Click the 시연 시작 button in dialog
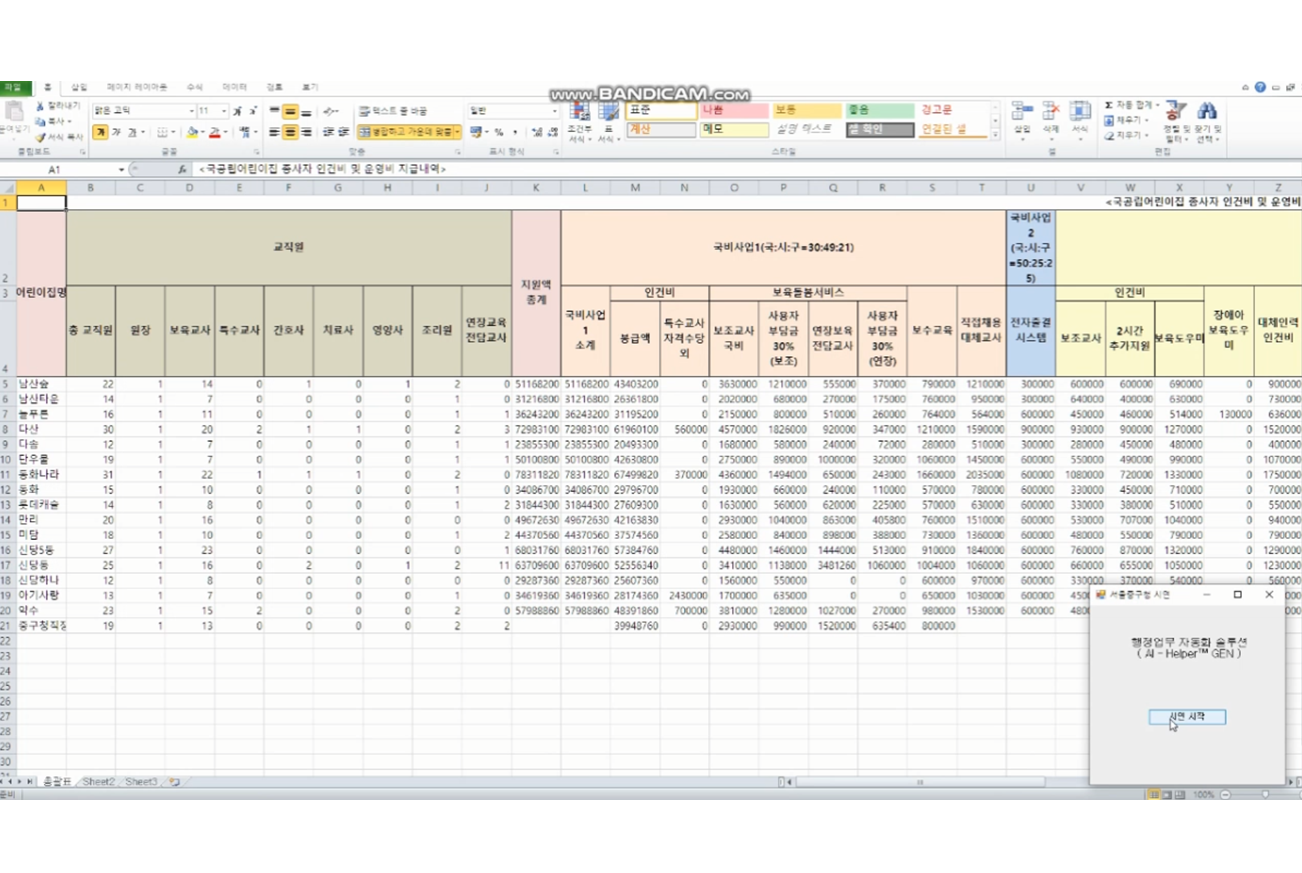Viewport: 1302px width, 873px height. (x=1187, y=717)
